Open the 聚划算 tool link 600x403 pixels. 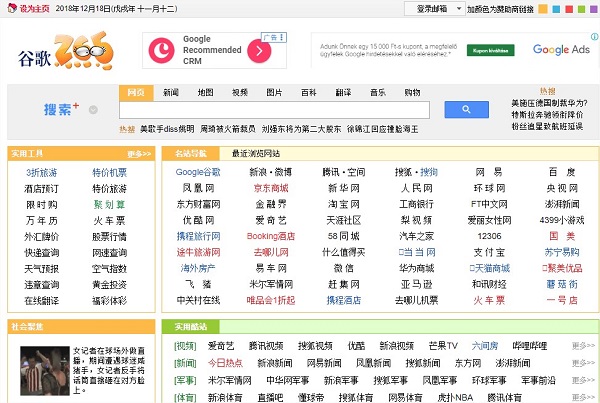pos(109,205)
